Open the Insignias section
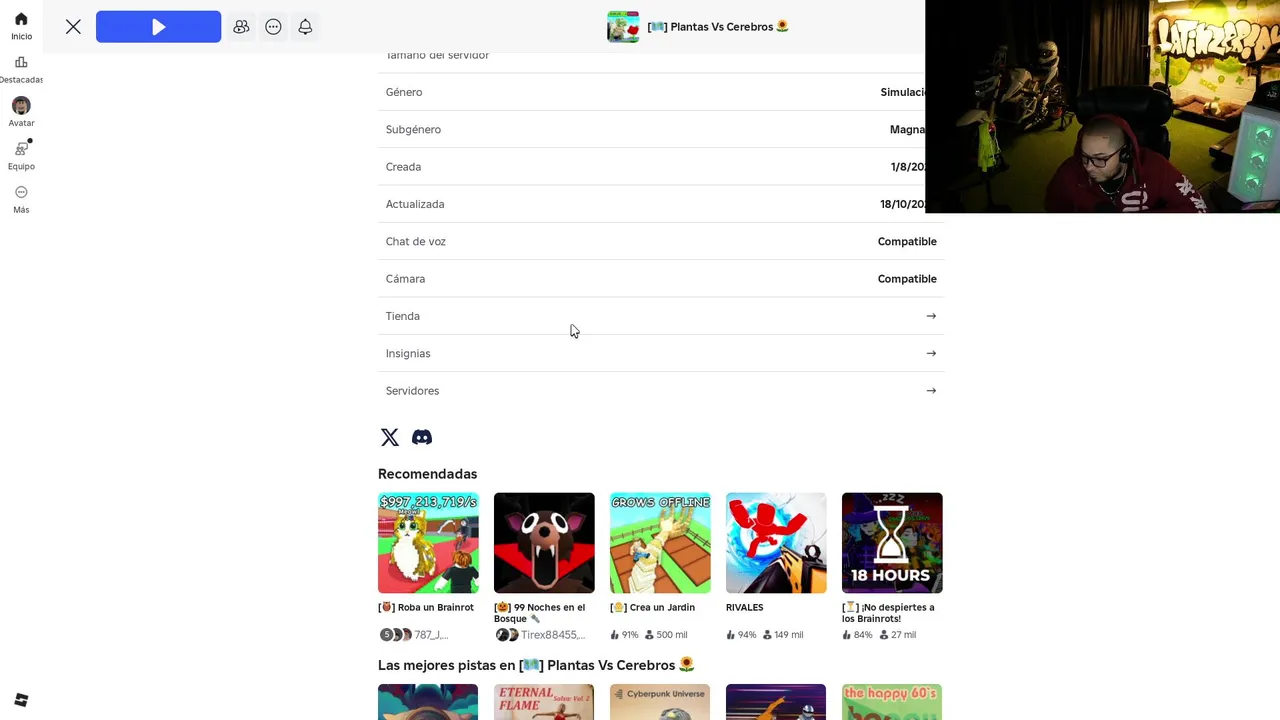 click(660, 353)
